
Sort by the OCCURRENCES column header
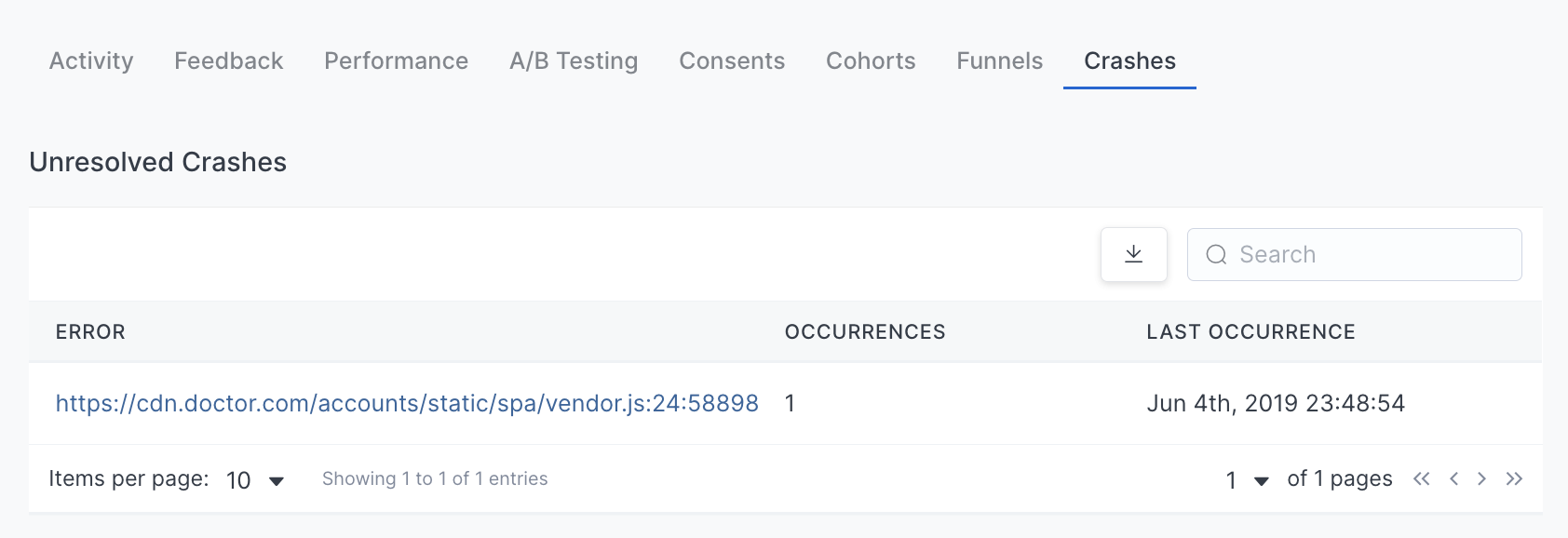865,332
